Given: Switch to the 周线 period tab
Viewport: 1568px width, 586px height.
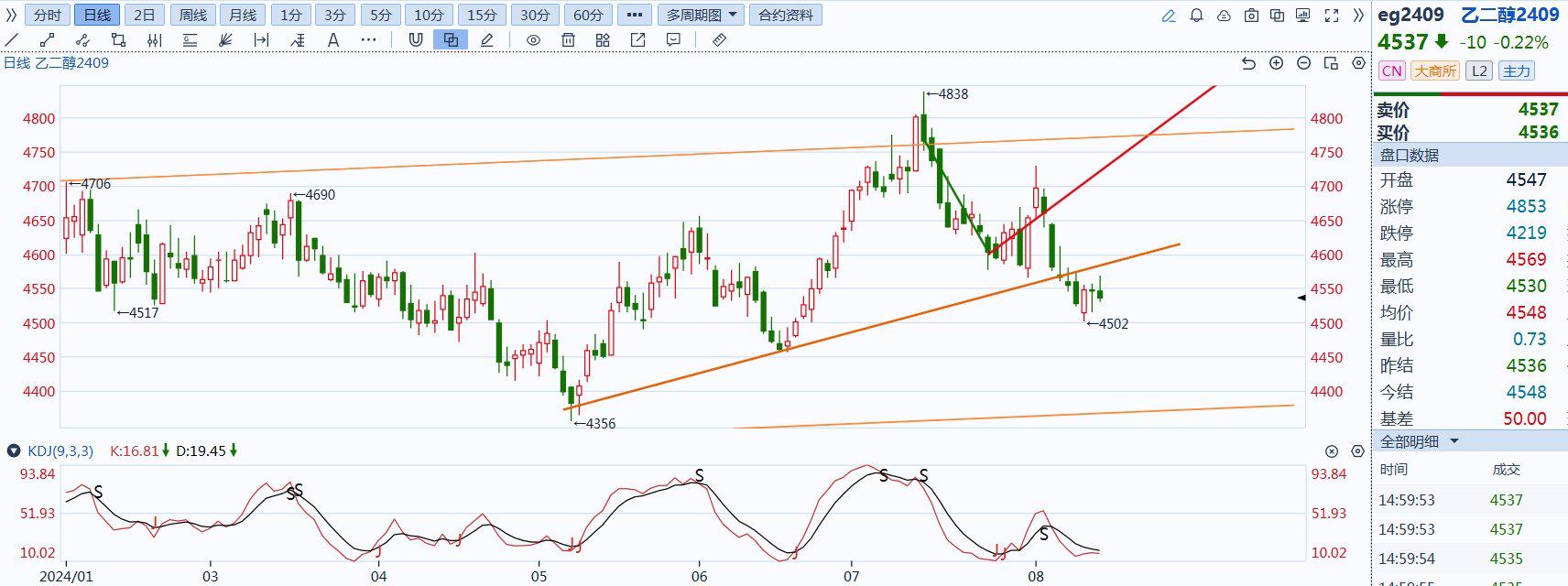Looking at the screenshot, I should (x=192, y=16).
